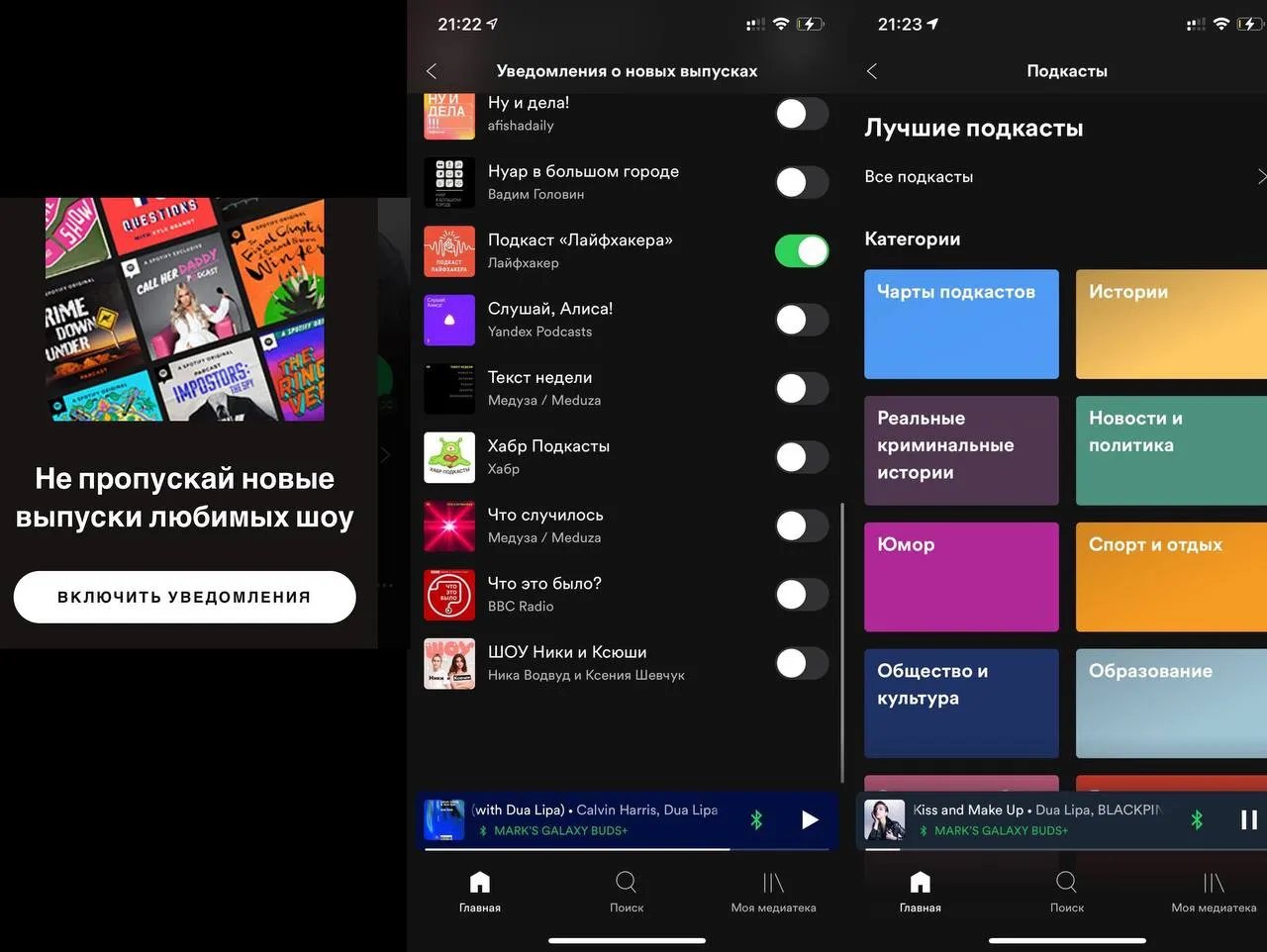Tap Слушай, Алиса! purple cover icon
The height and width of the screenshot is (952, 1267).
pyautogui.click(x=449, y=320)
